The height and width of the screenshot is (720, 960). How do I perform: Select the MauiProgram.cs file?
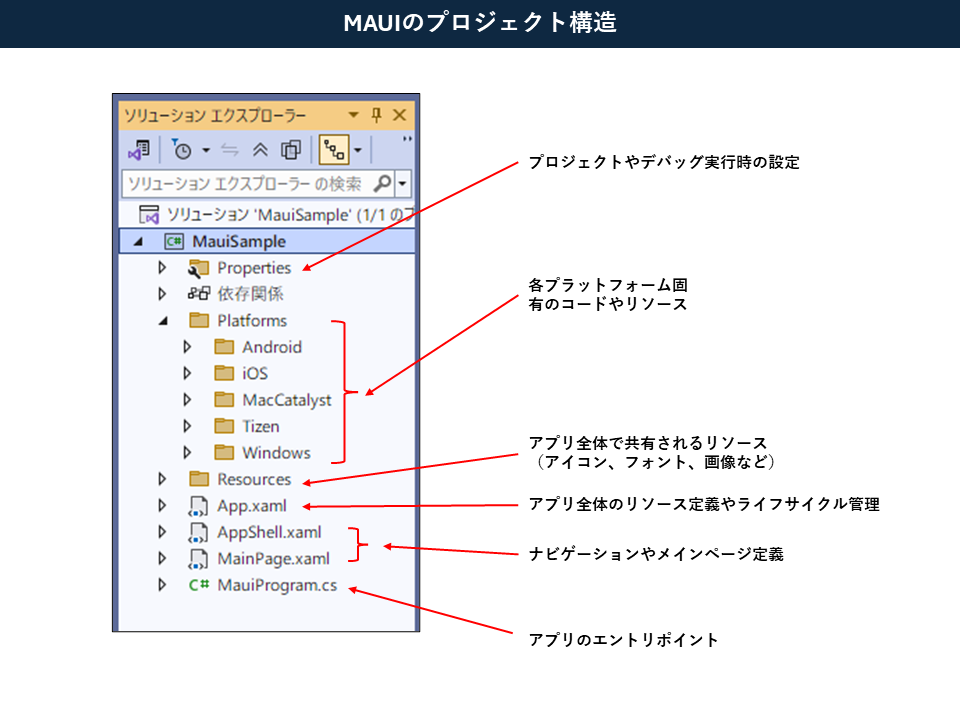tap(277, 585)
